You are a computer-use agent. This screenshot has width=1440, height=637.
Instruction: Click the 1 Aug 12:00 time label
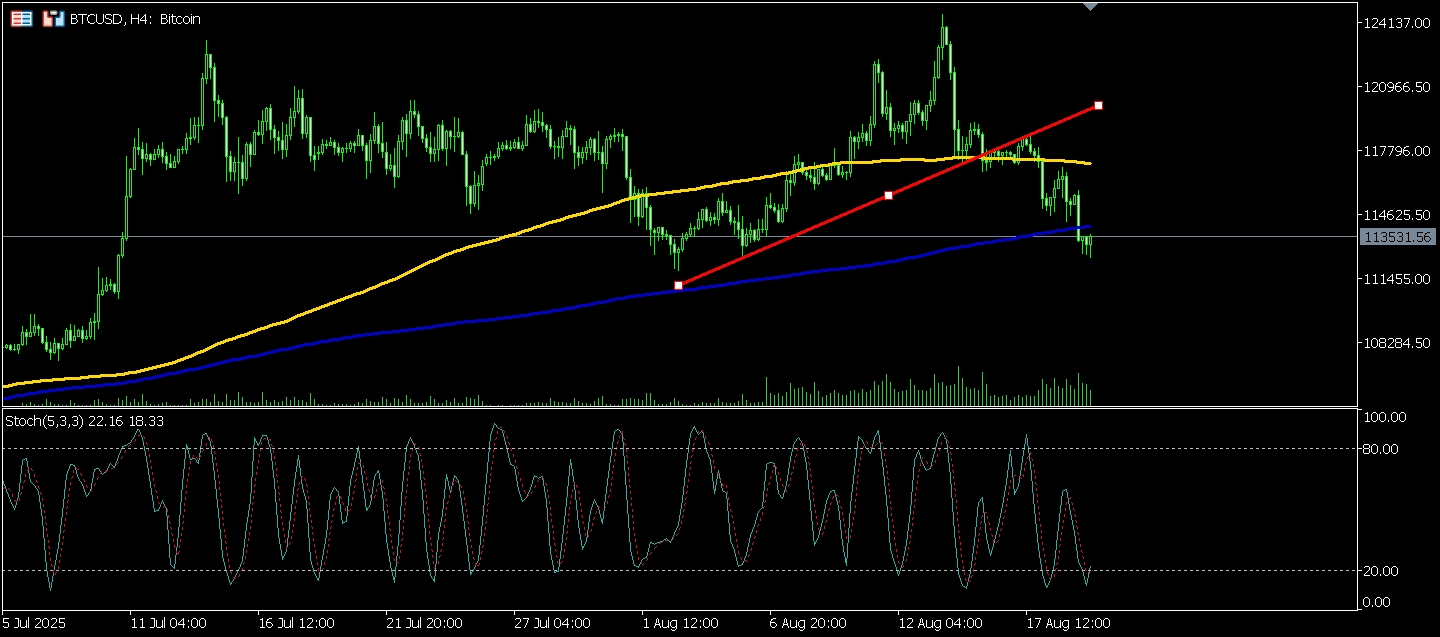click(x=681, y=623)
